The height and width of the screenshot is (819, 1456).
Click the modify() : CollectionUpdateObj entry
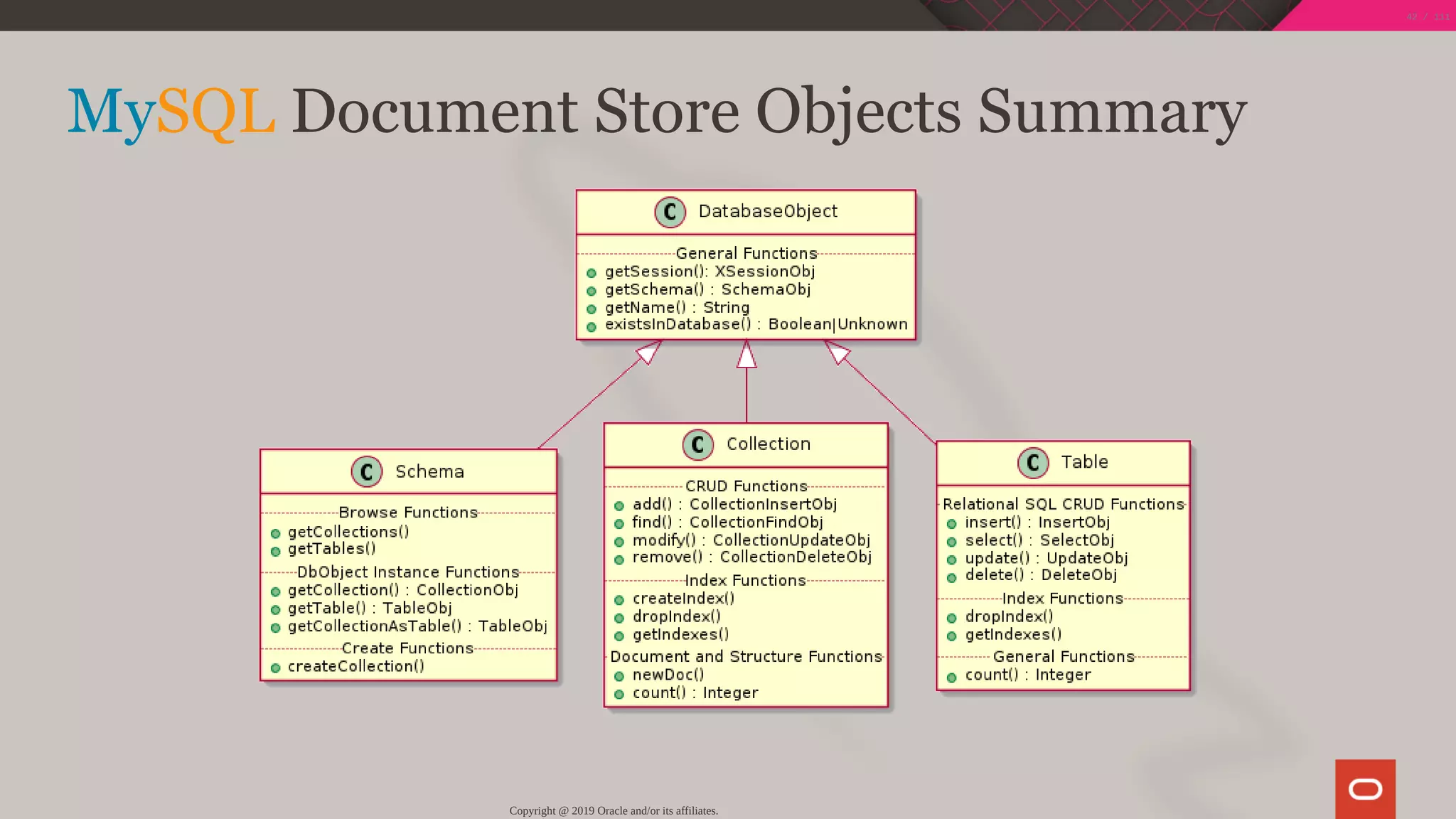[x=751, y=540]
